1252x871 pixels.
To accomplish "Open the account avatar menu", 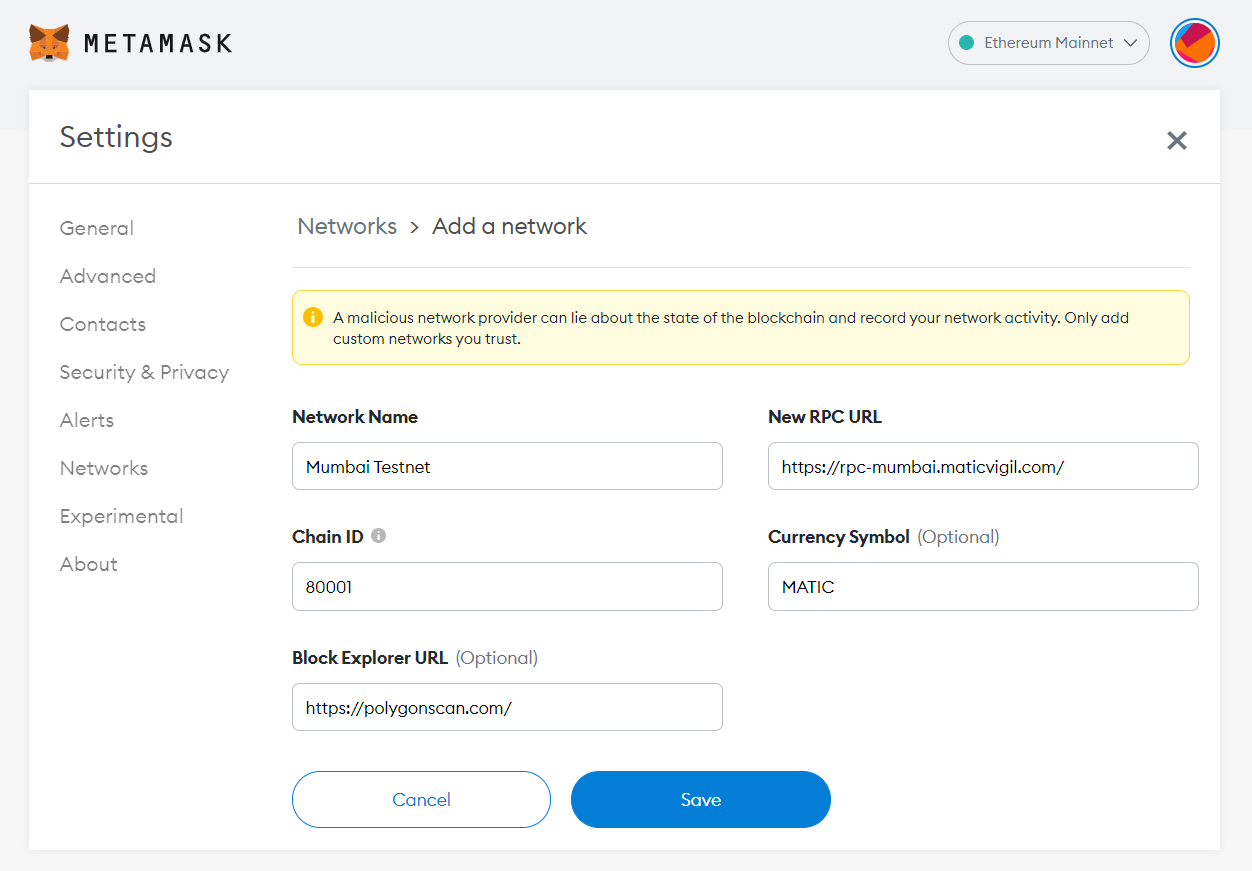I will [1195, 43].
